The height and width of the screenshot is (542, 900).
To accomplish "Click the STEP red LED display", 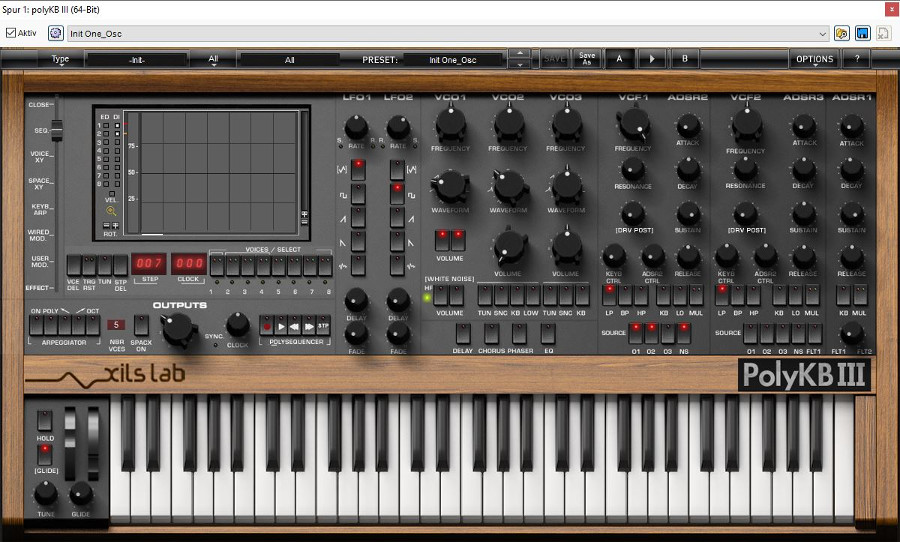I will tap(149, 264).
